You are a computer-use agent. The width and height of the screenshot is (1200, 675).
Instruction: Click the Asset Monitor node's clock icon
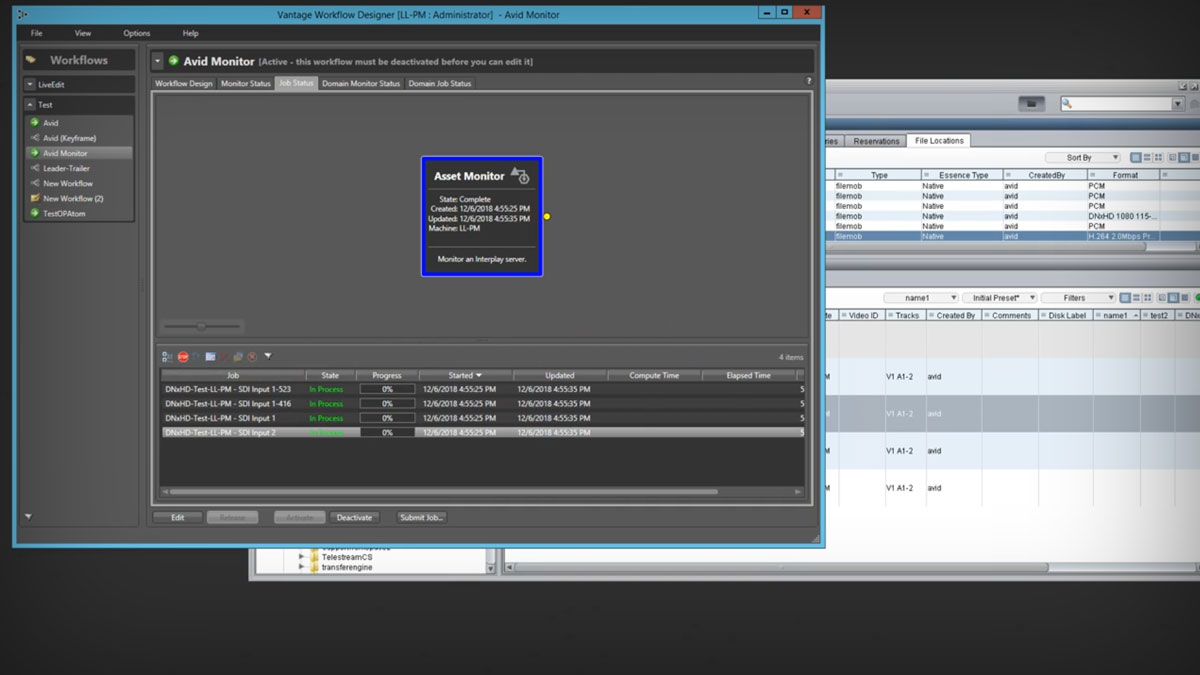point(520,175)
